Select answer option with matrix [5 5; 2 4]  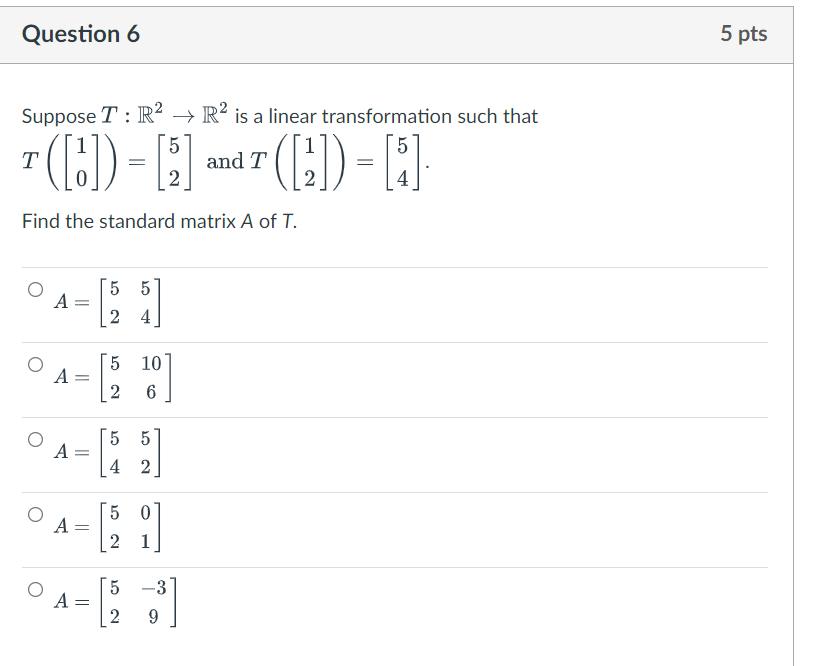click(36, 289)
